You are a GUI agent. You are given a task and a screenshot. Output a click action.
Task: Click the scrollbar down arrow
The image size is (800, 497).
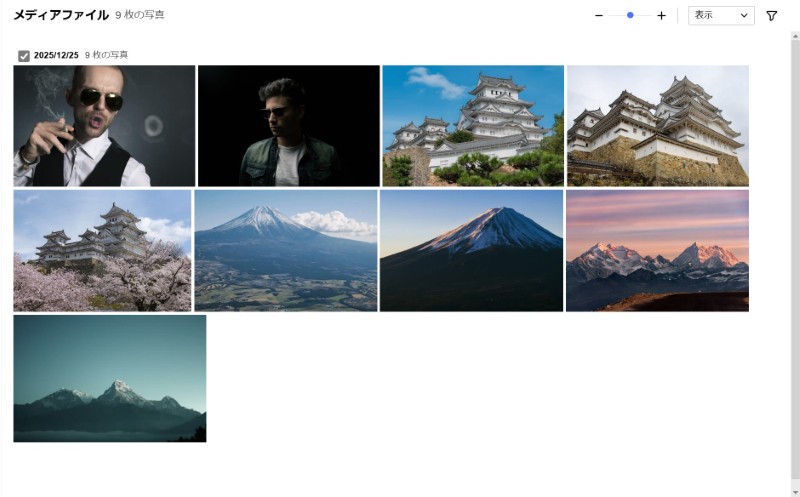click(794, 490)
